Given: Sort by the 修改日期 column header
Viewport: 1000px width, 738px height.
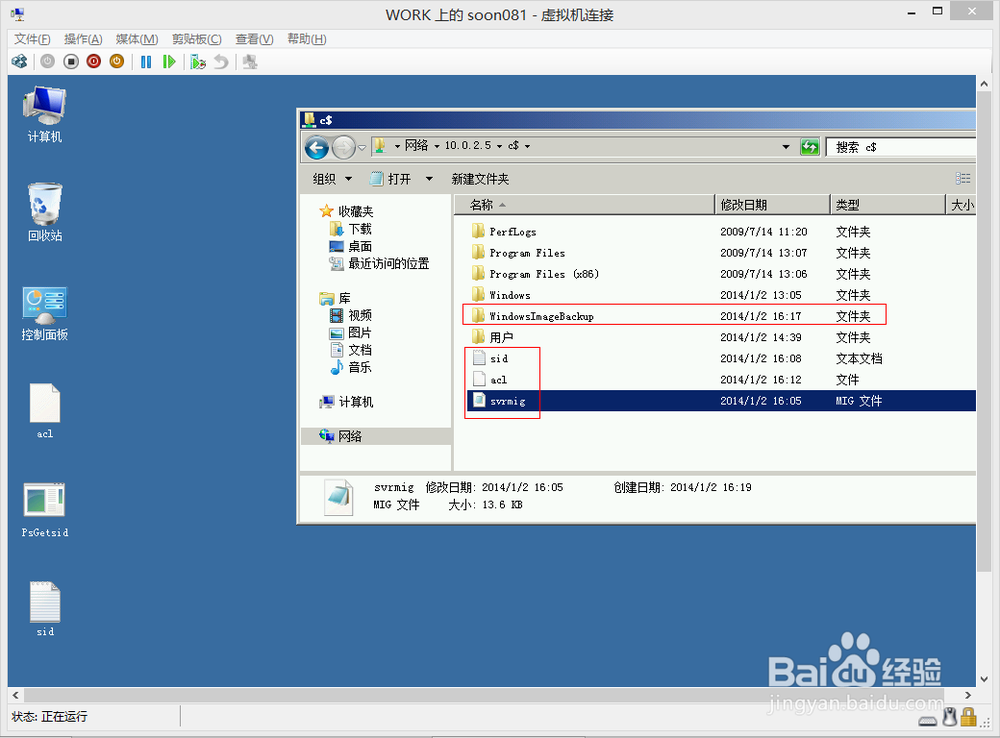Looking at the screenshot, I should (x=772, y=205).
